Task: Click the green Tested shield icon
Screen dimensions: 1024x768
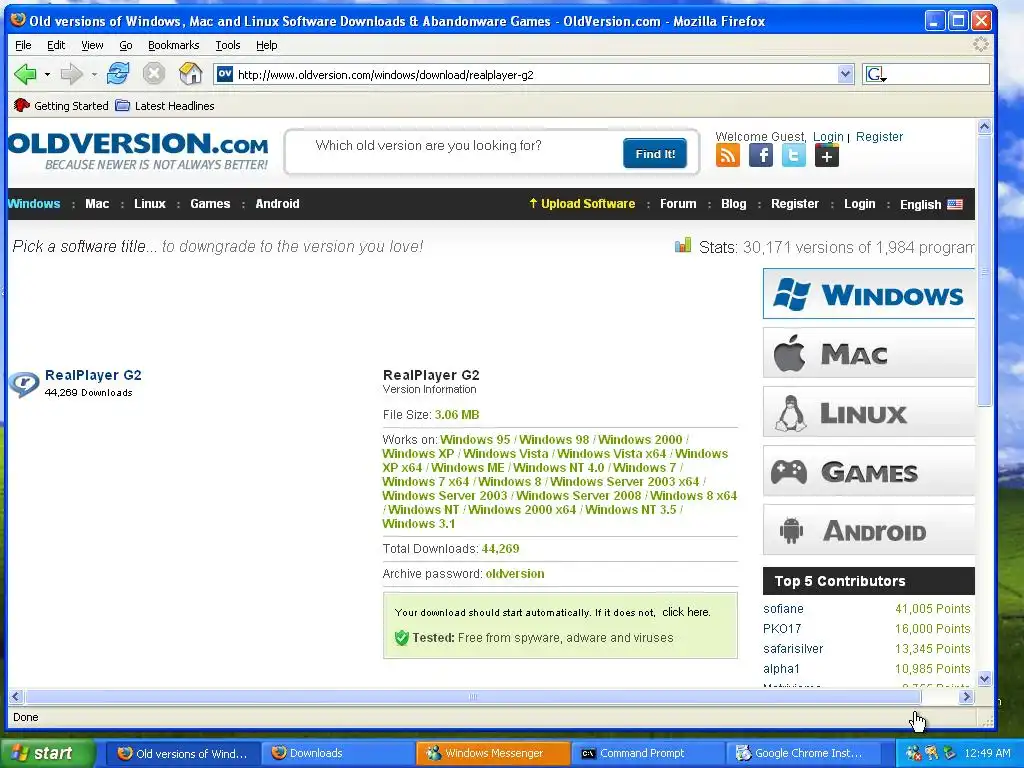Action: click(x=402, y=637)
